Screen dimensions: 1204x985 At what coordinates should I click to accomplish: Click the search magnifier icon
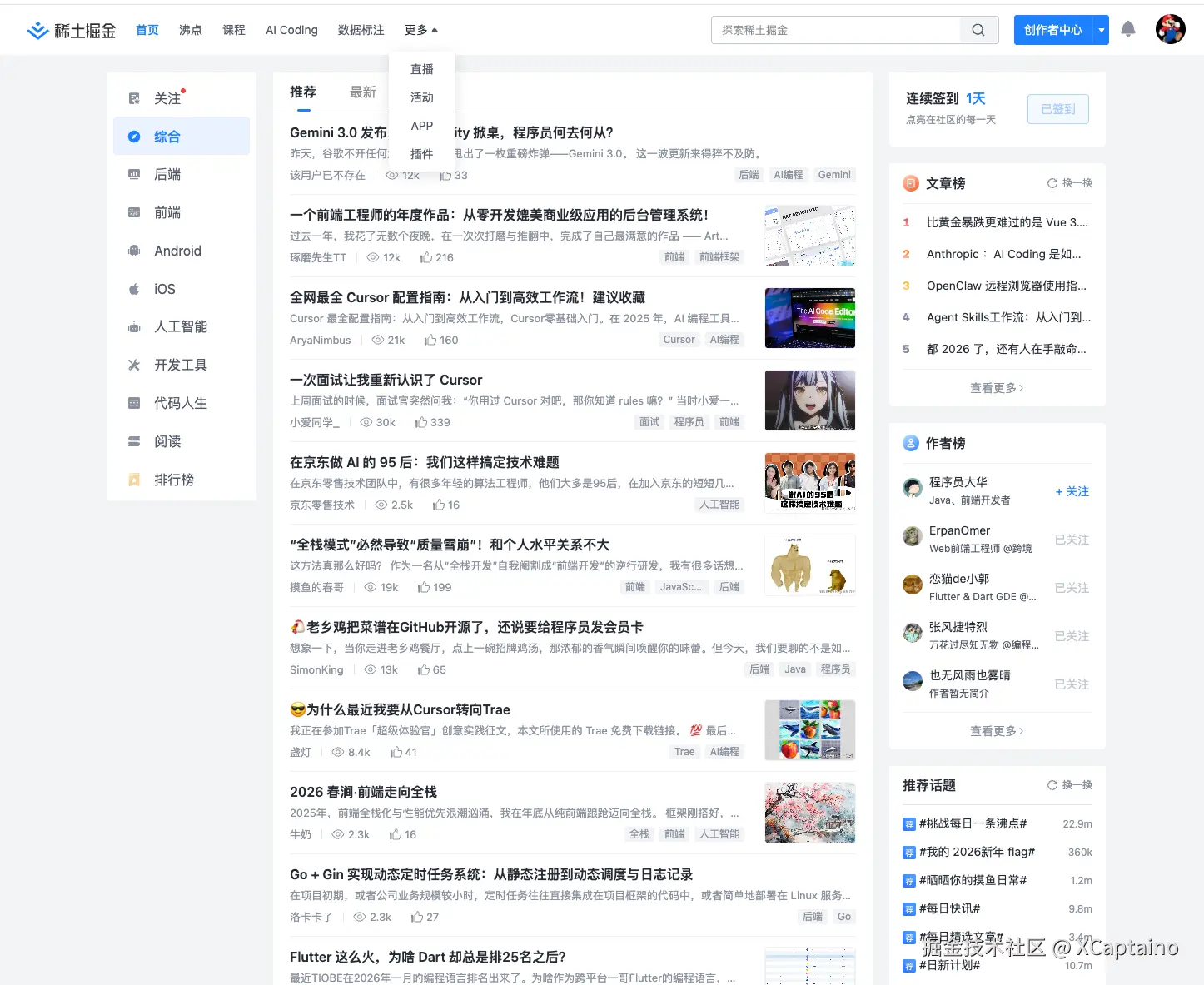pos(978,29)
